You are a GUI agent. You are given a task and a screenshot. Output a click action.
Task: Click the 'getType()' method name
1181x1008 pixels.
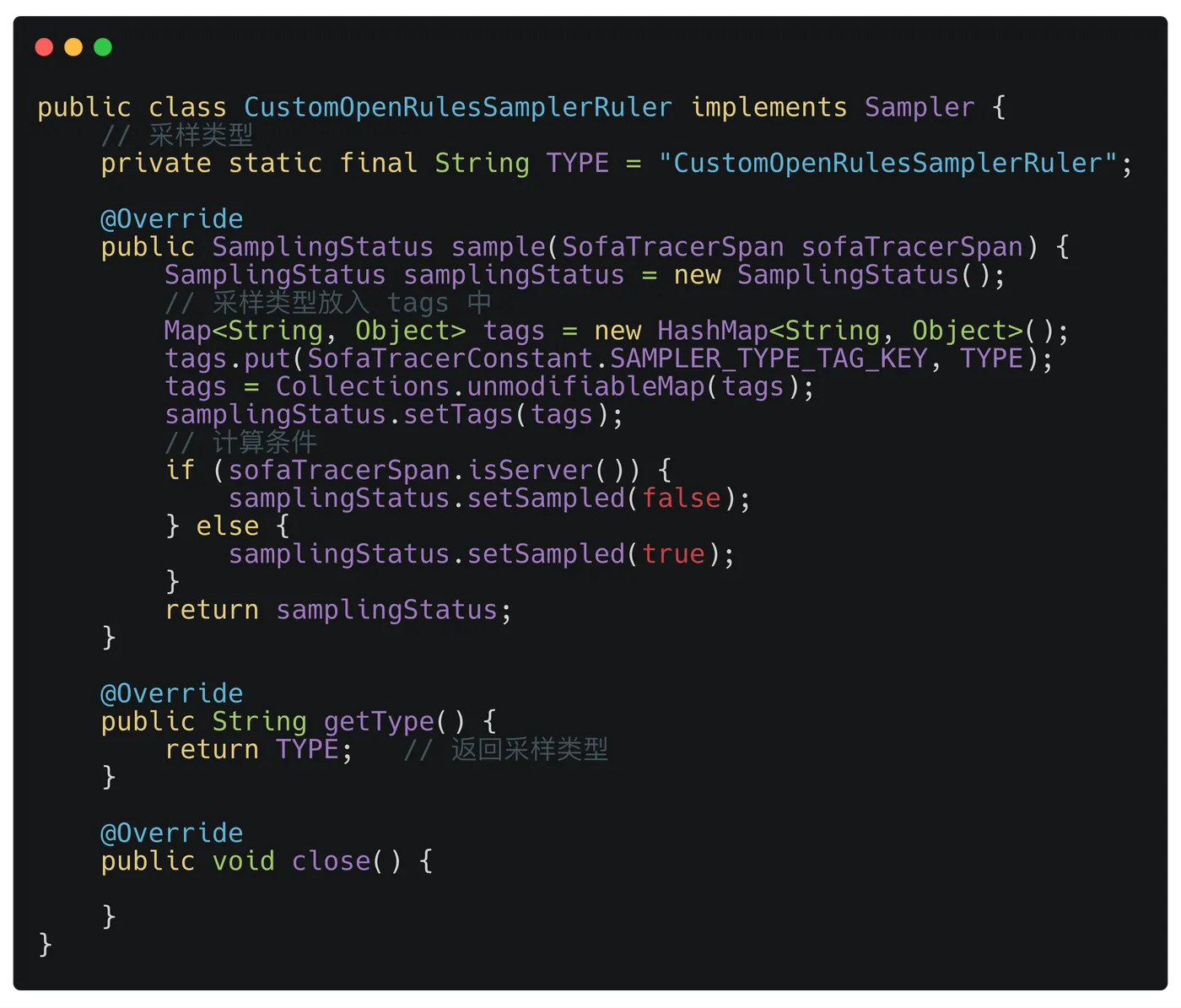coord(394,721)
